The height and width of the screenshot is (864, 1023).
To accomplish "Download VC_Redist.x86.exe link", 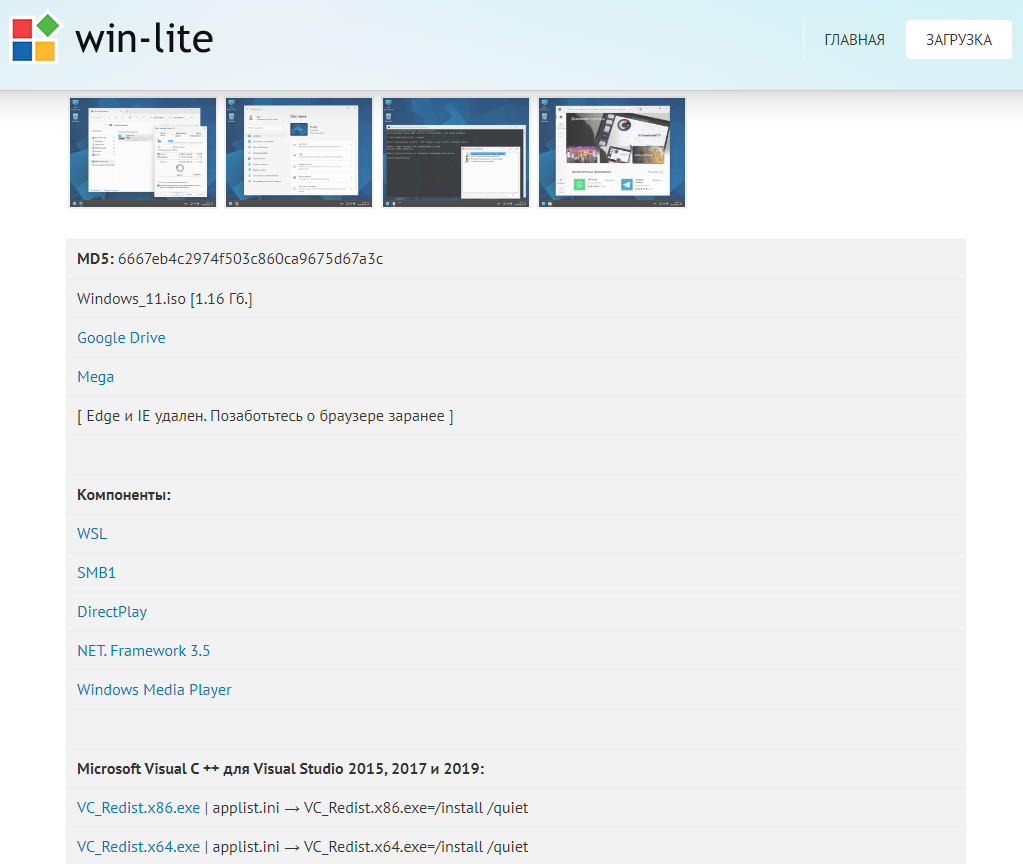I will click(x=138, y=807).
